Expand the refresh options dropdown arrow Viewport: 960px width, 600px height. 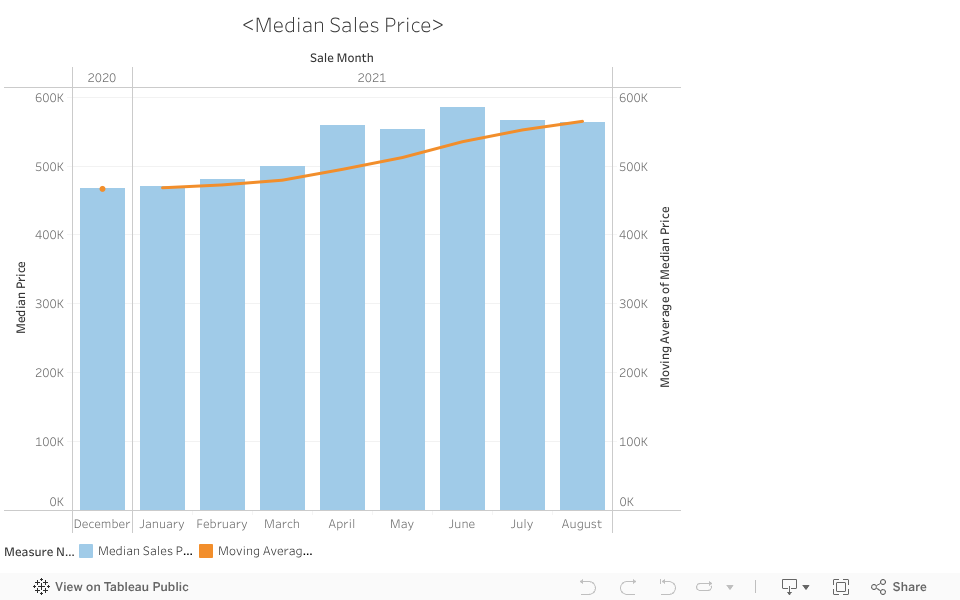(x=730, y=587)
